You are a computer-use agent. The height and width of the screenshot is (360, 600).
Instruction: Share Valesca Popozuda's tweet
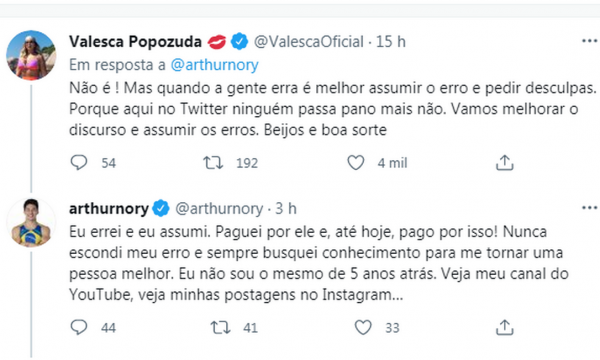[504, 163]
